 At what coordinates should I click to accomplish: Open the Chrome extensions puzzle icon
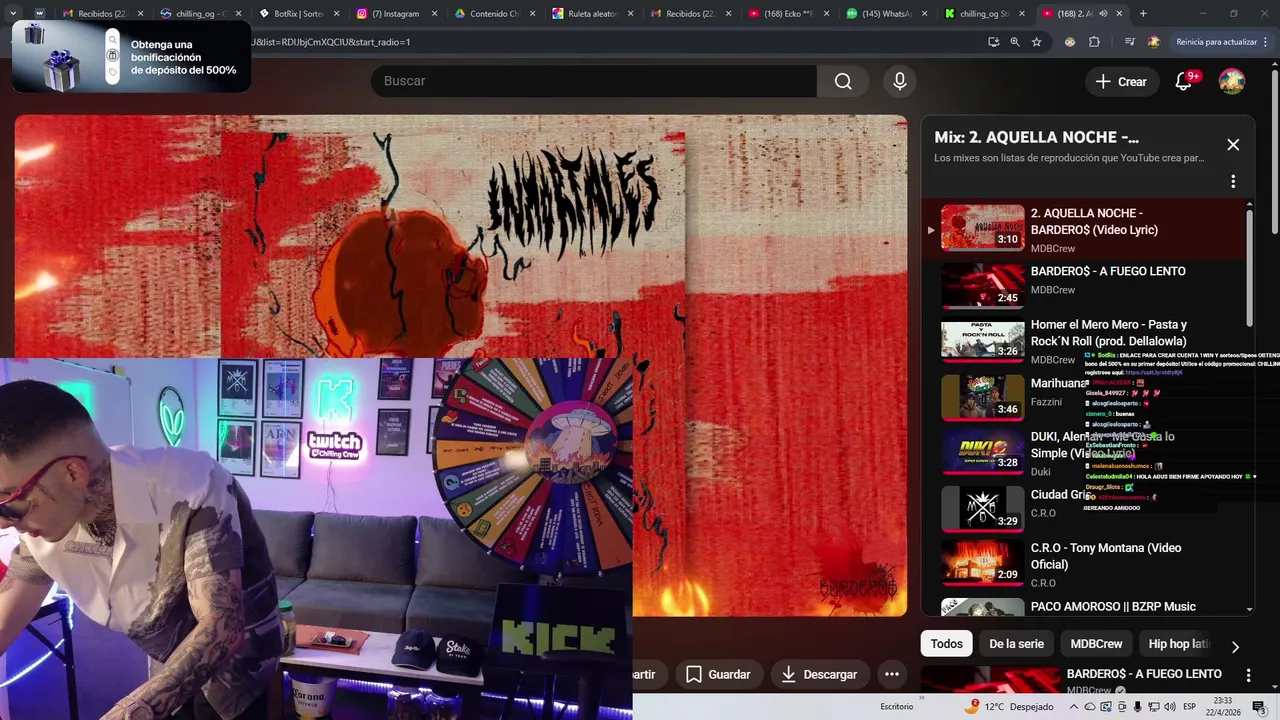point(1094,42)
